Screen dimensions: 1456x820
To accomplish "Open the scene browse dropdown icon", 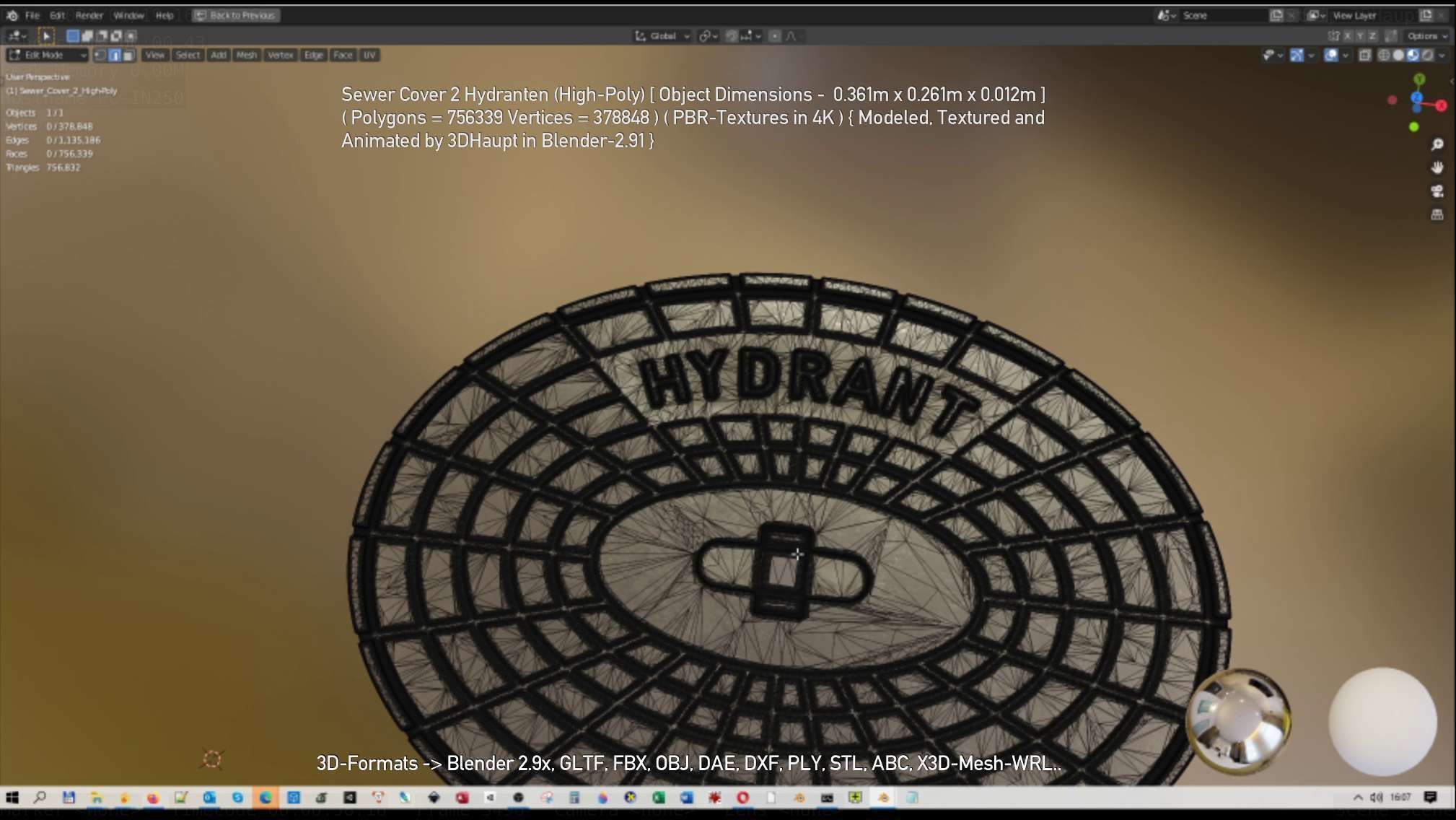I will 1167,15.
